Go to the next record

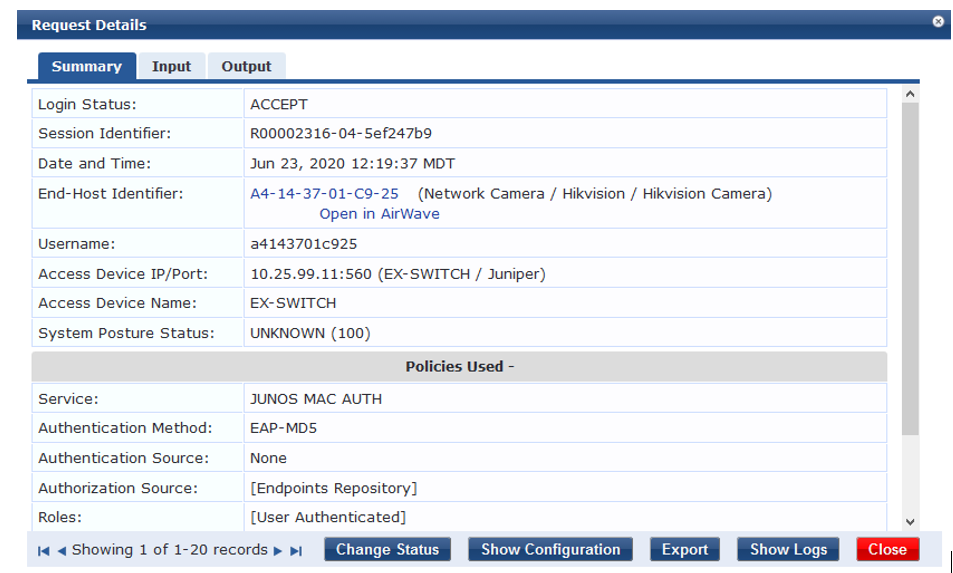[x=278, y=551]
